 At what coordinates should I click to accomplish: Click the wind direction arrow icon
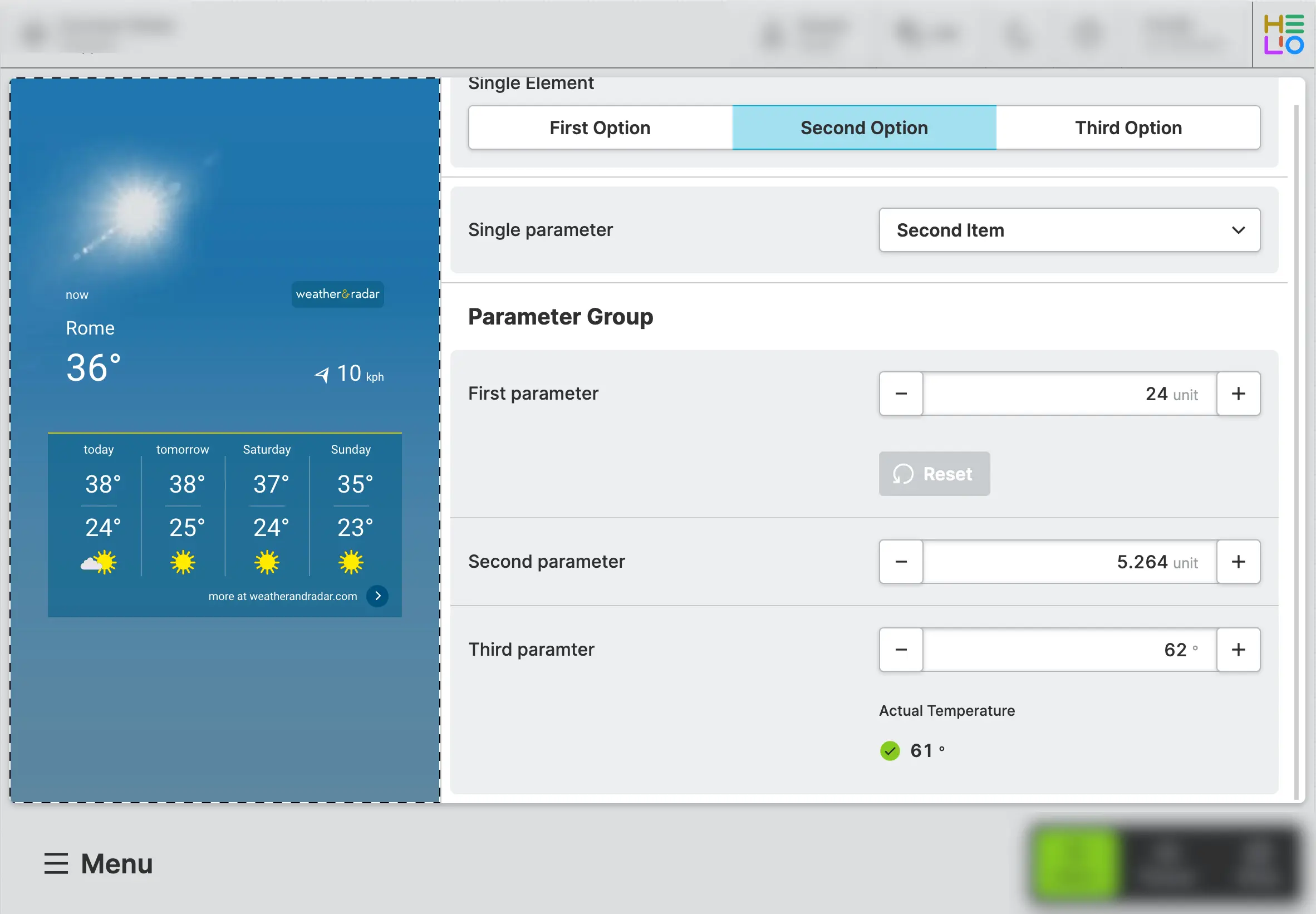(322, 375)
